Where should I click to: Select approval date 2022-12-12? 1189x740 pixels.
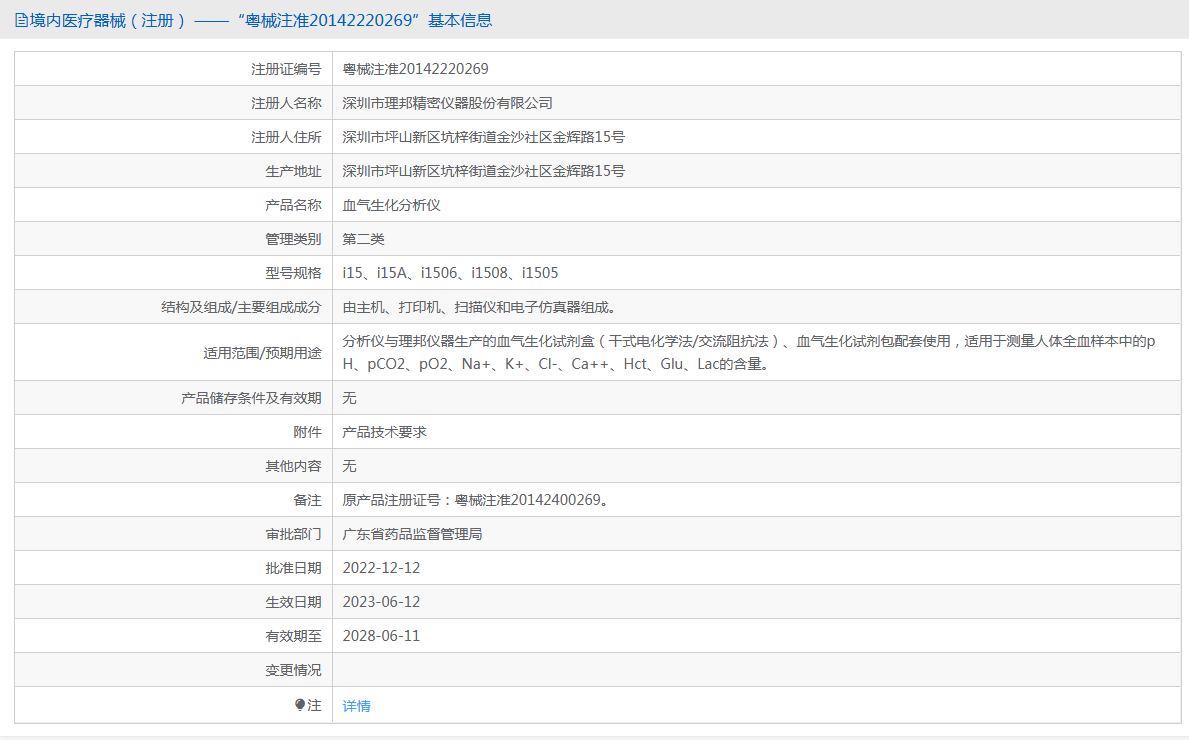[381, 568]
